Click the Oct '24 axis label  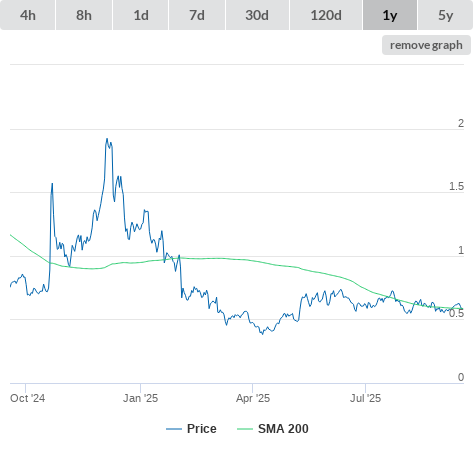point(27,398)
